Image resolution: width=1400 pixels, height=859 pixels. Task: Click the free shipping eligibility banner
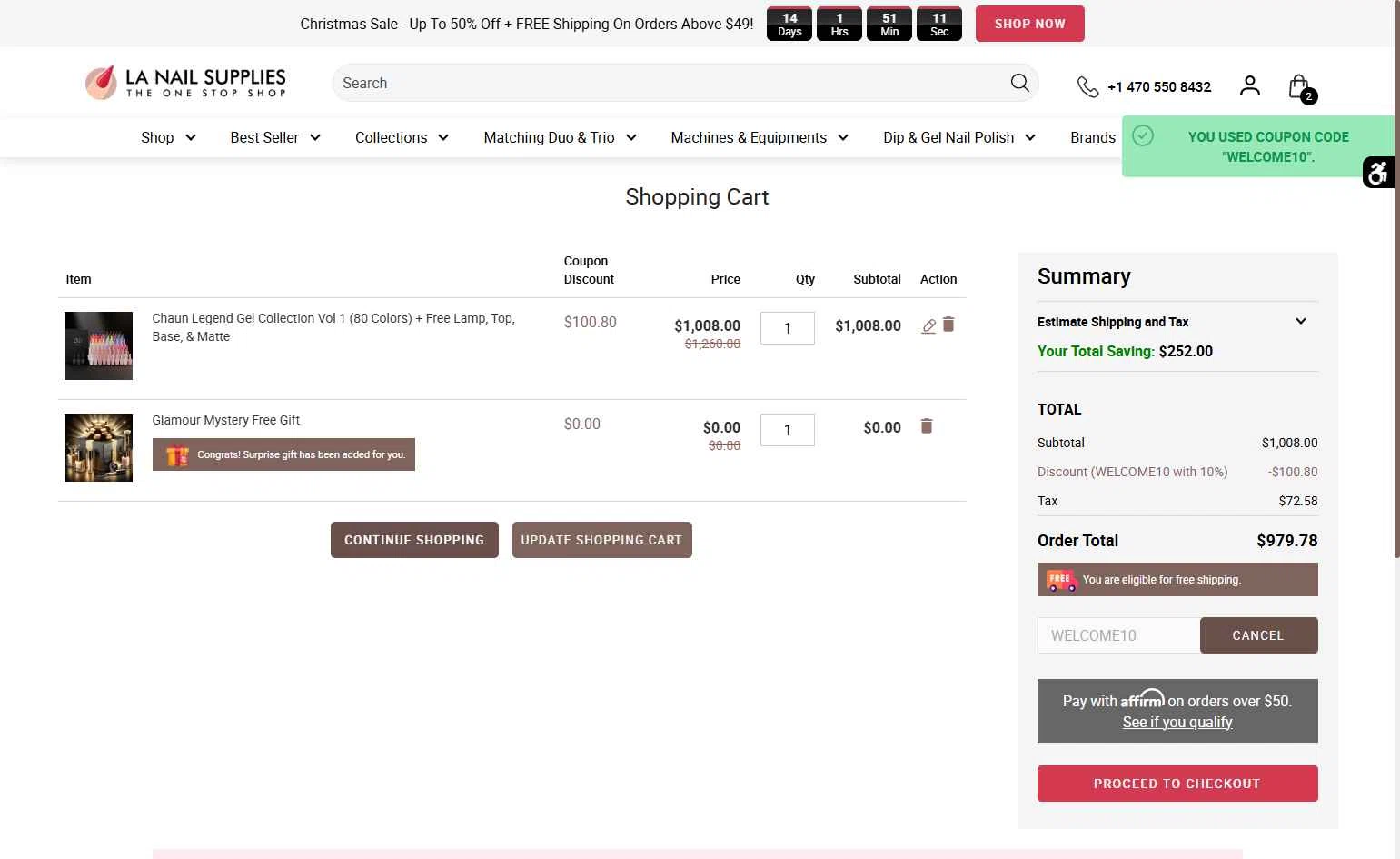(1177, 580)
